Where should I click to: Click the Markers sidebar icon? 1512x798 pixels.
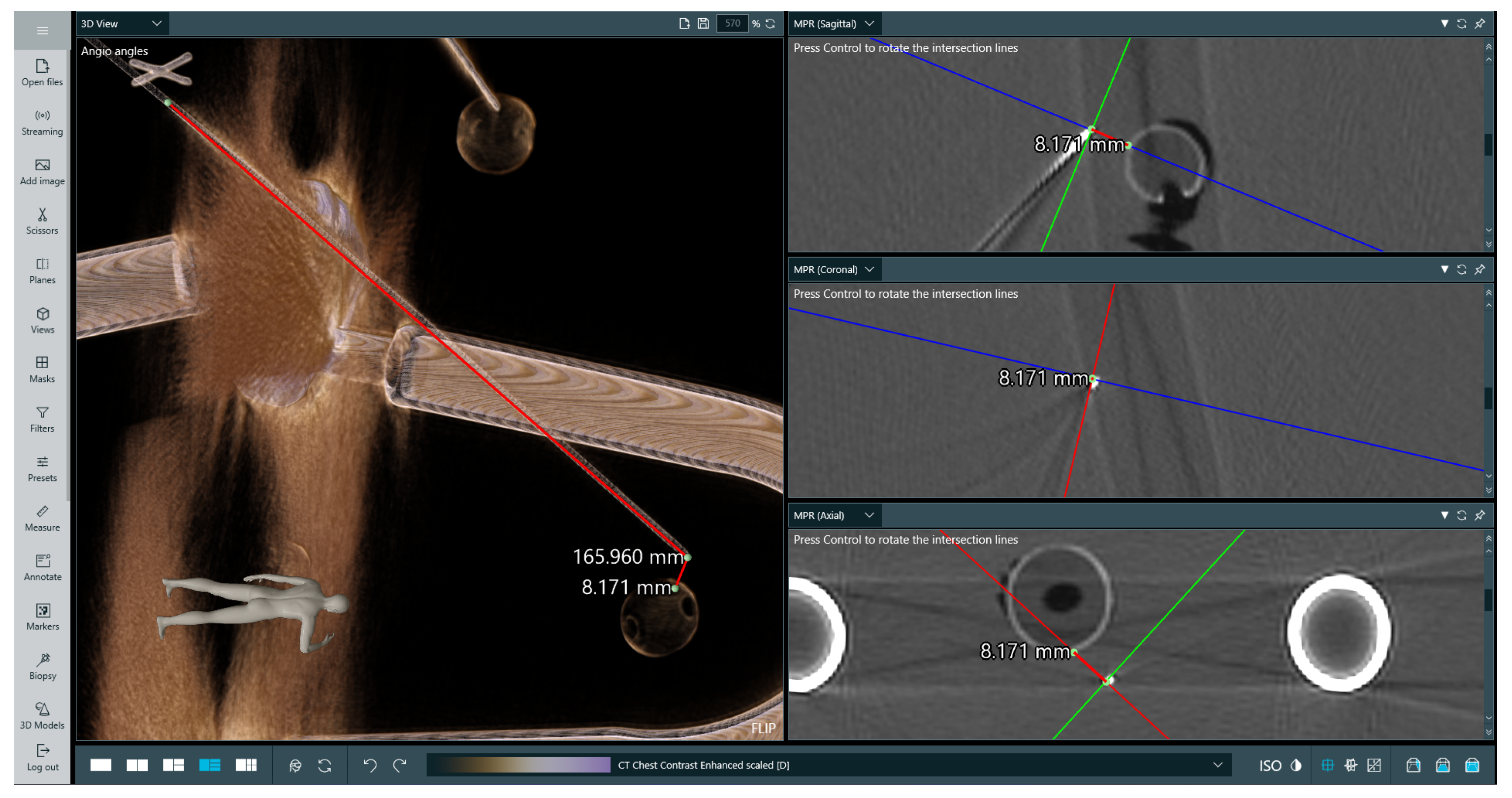pos(42,617)
